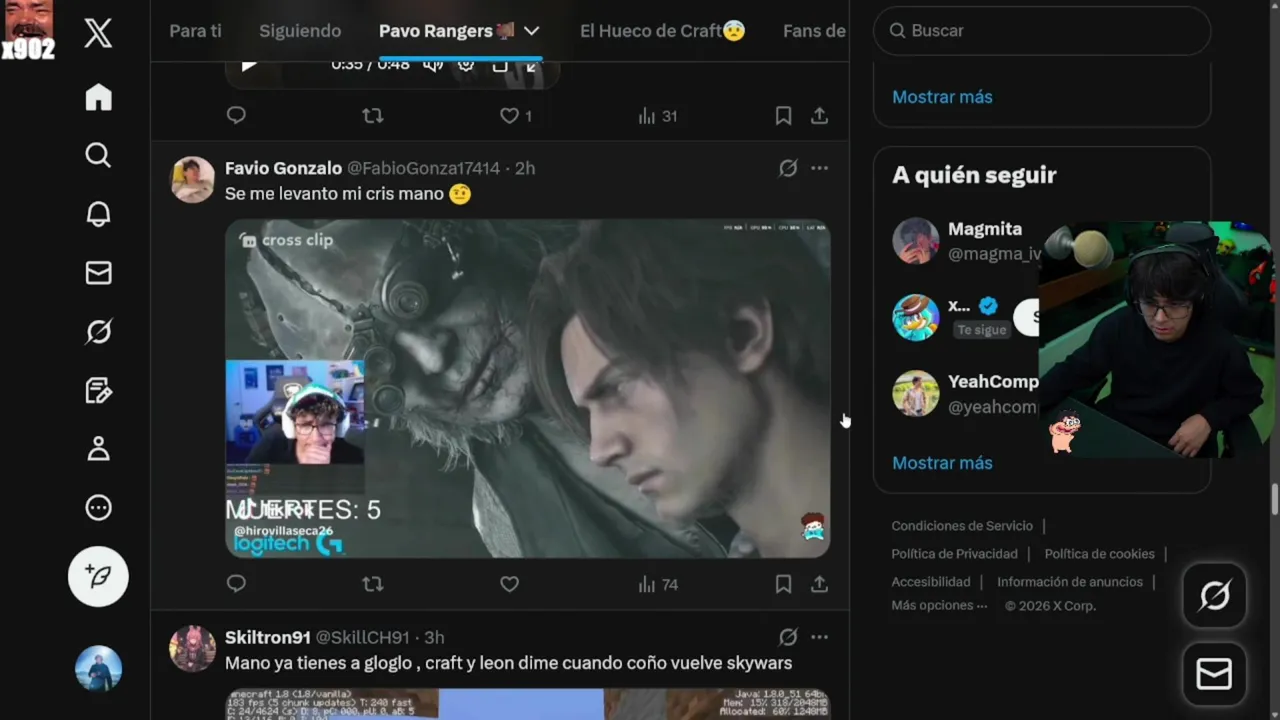This screenshot has height=720, width=1280.
Task: Play the video in the top post
Action: pos(249,65)
